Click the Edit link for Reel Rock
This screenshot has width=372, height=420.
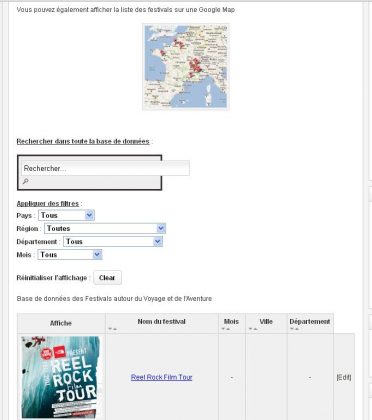point(344,377)
